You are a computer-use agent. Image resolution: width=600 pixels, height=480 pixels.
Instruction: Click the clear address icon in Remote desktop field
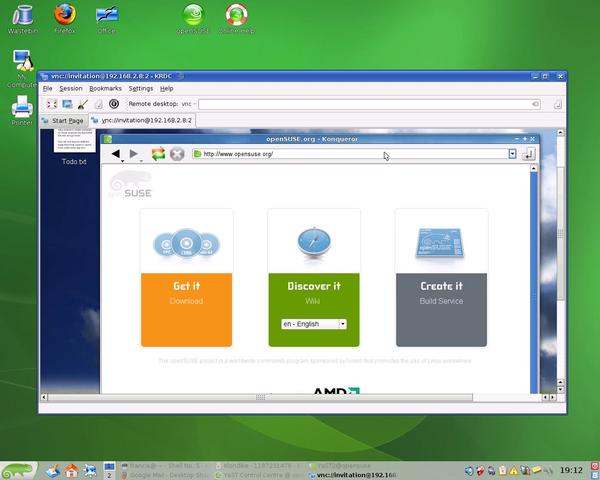point(535,104)
